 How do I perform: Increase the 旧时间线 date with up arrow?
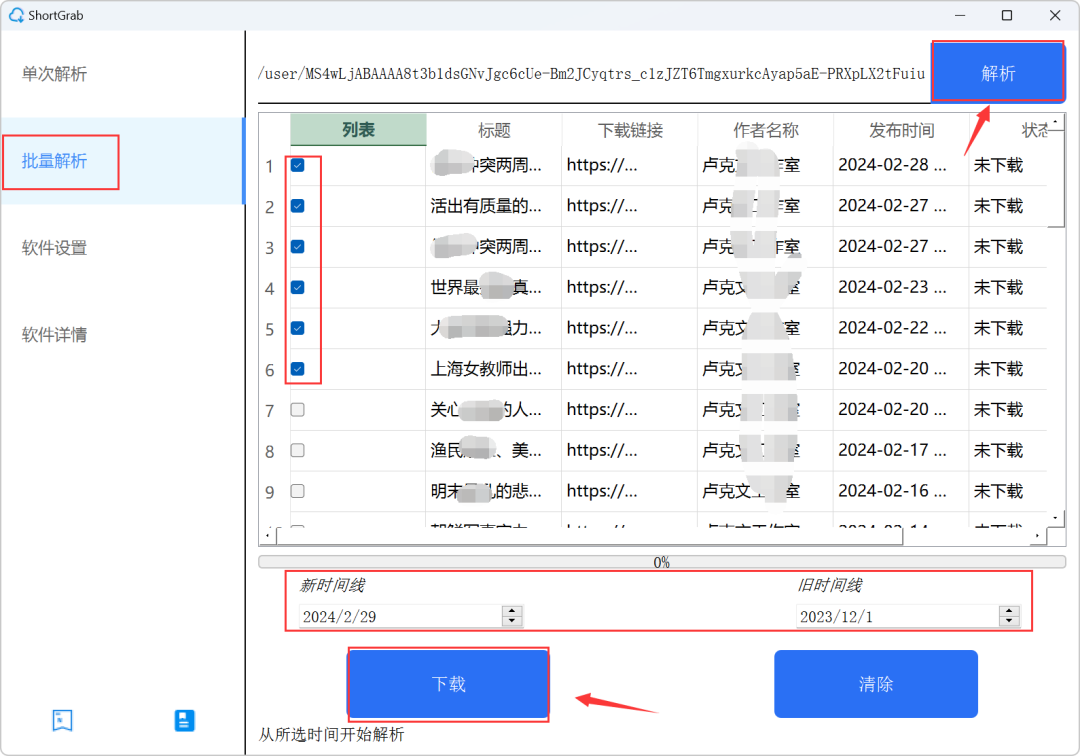(1009, 611)
